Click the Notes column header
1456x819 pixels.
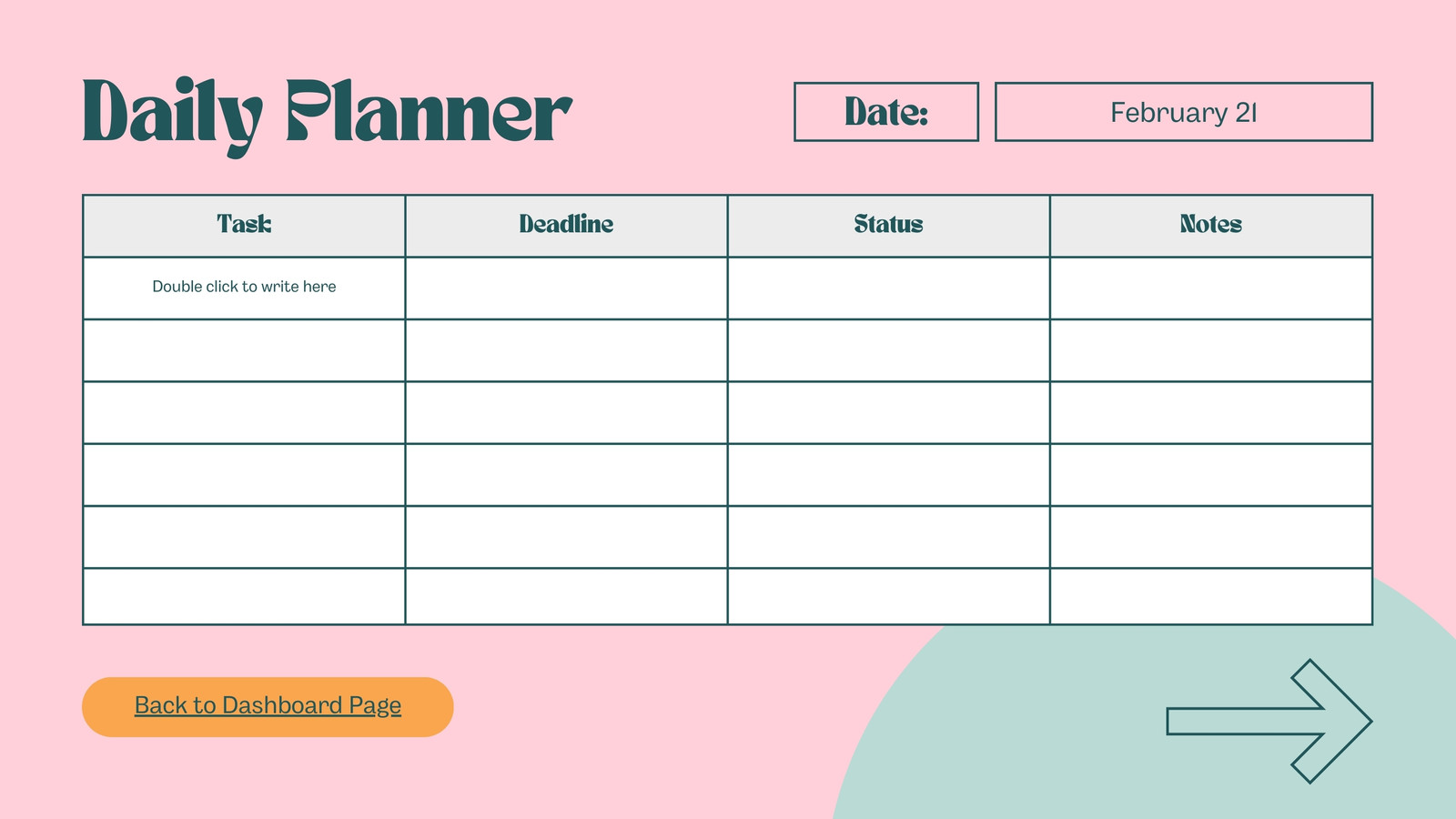[x=1211, y=226]
